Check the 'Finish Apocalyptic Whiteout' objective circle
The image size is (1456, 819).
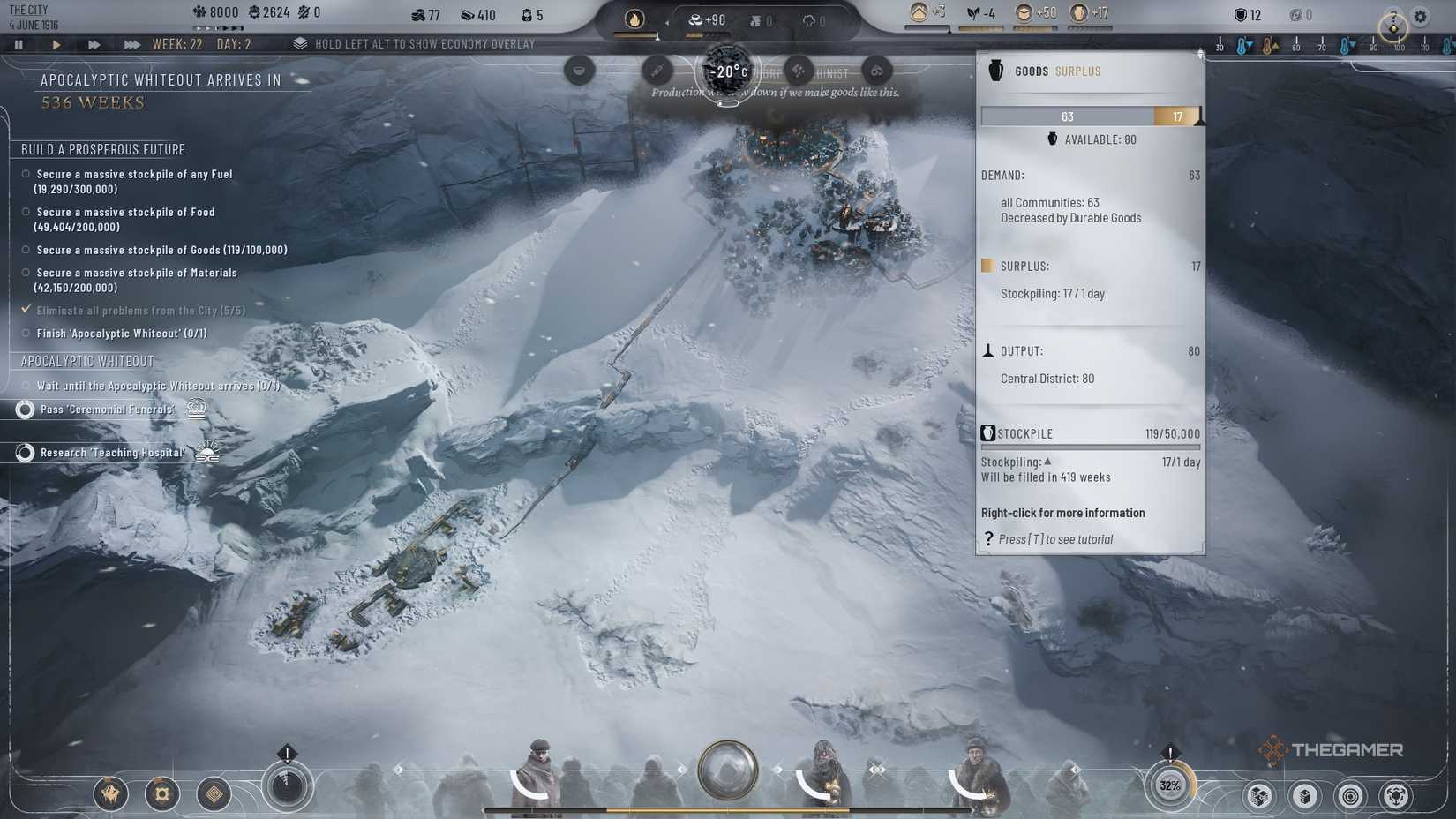pyautogui.click(x=25, y=333)
